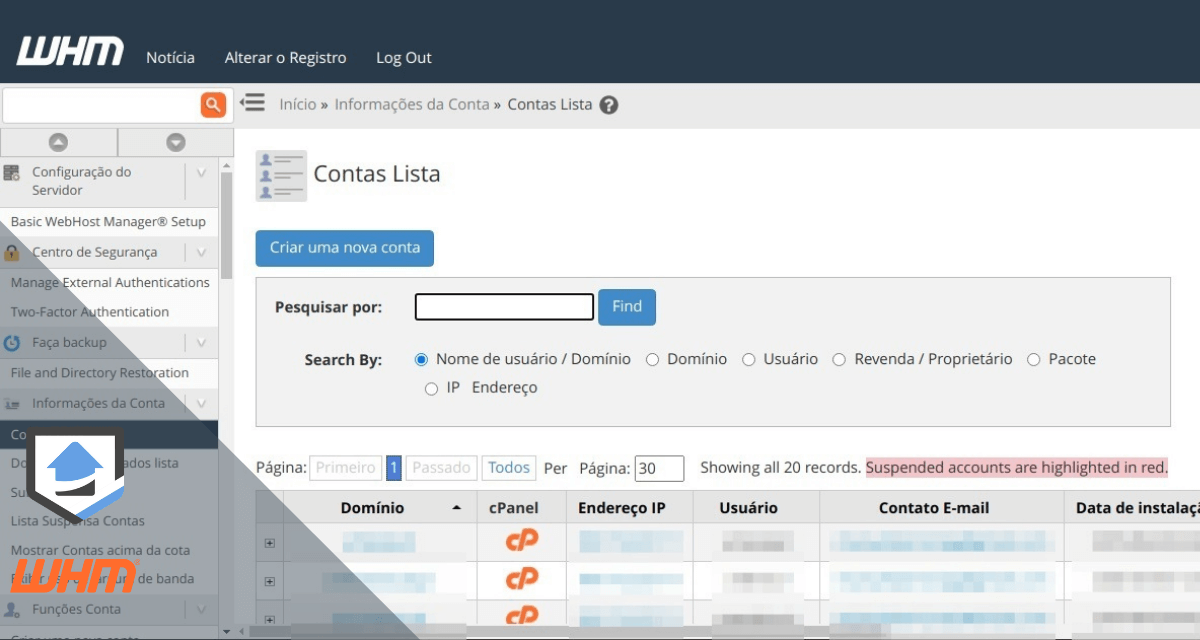Go to the Início breadcrumb link
Image resolution: width=1200 pixels, height=640 pixels.
[298, 105]
